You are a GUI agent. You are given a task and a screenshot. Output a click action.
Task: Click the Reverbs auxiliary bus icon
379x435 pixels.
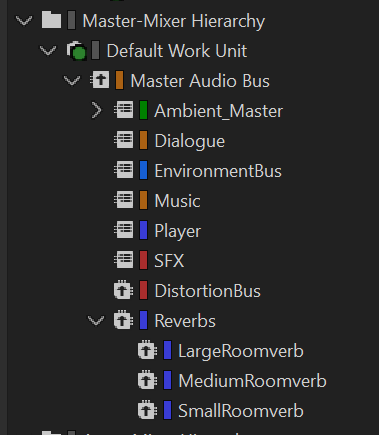point(124,320)
